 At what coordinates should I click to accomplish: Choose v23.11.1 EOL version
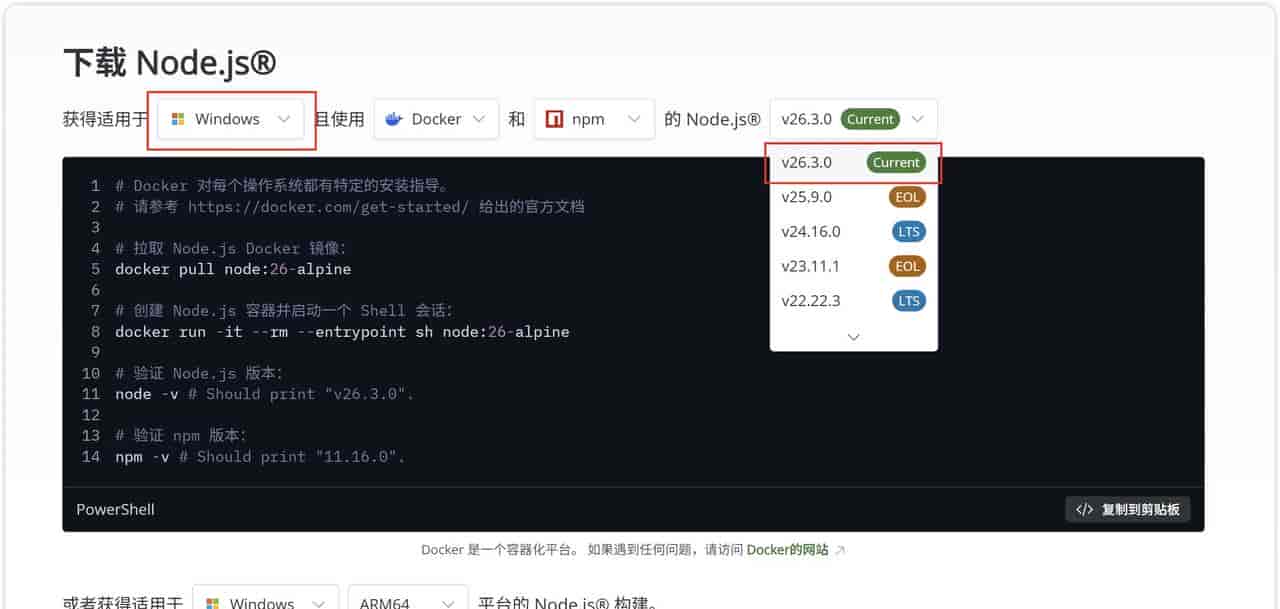pyautogui.click(x=853, y=266)
